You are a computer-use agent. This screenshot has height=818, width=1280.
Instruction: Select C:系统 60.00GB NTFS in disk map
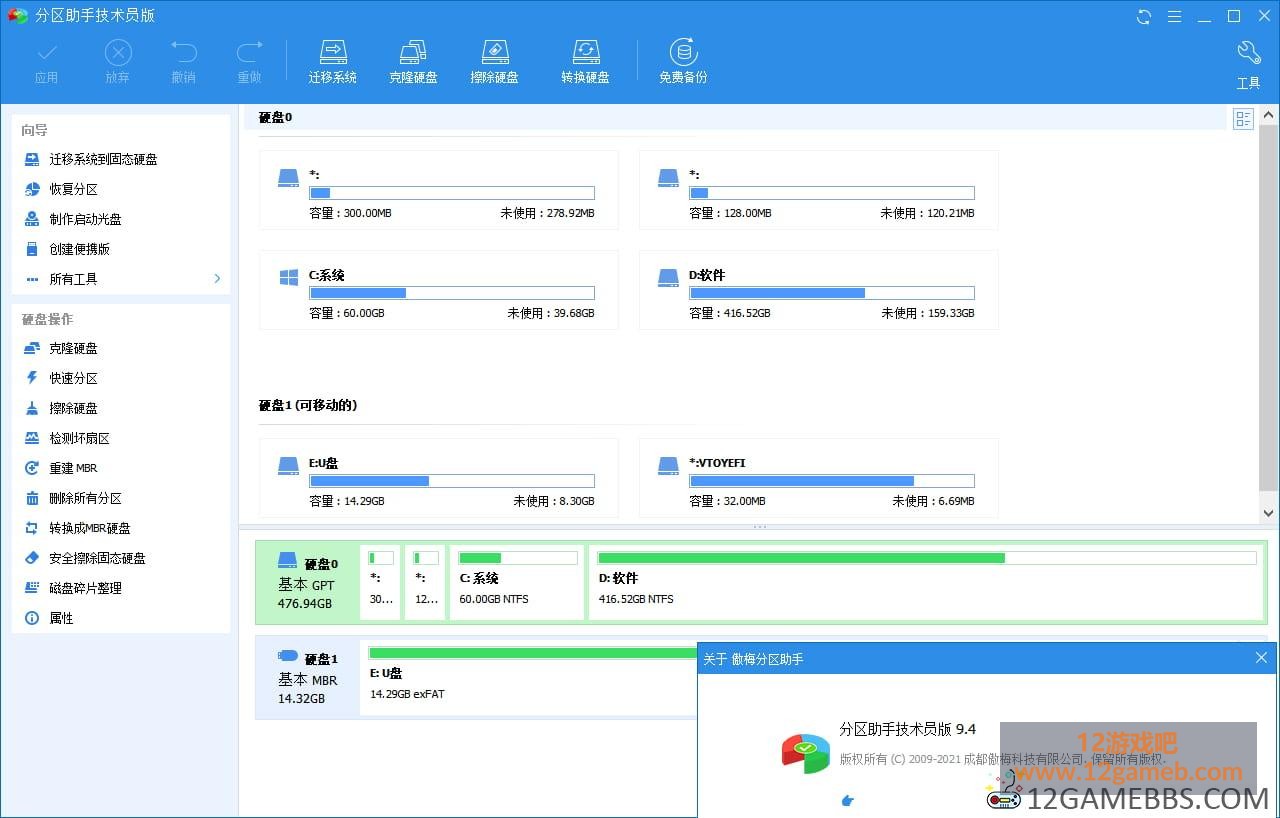[x=517, y=584]
